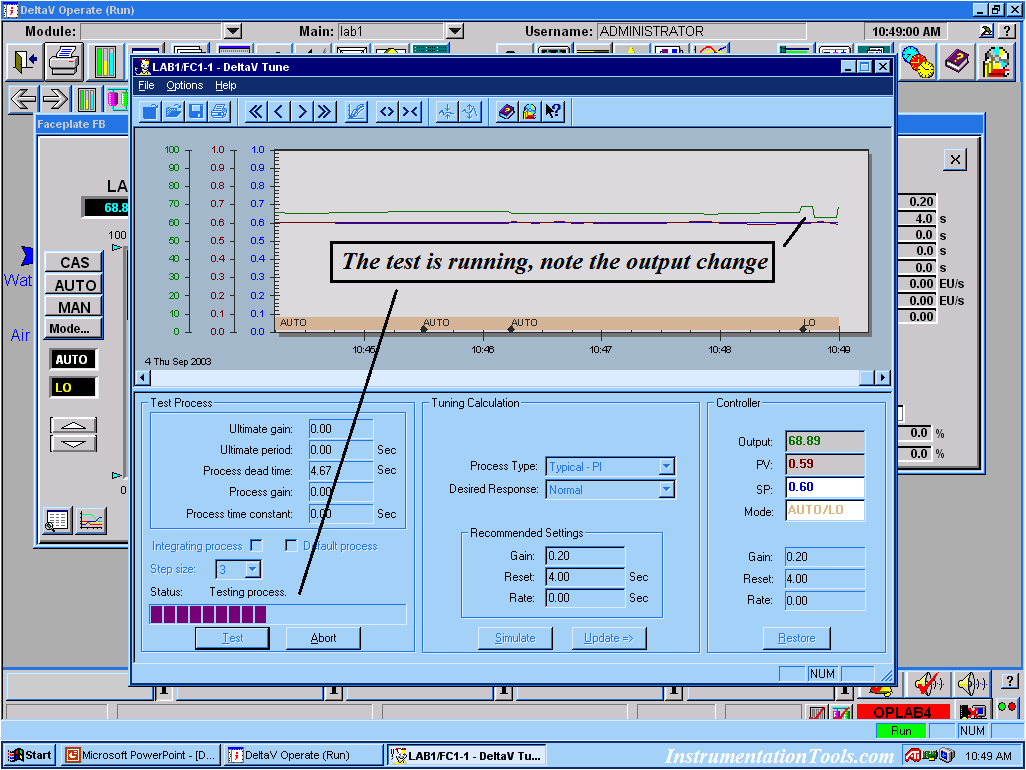Viewport: 1026px width, 770px height.
Task: Click the silence horn speaker icon
Action: [x=972, y=684]
